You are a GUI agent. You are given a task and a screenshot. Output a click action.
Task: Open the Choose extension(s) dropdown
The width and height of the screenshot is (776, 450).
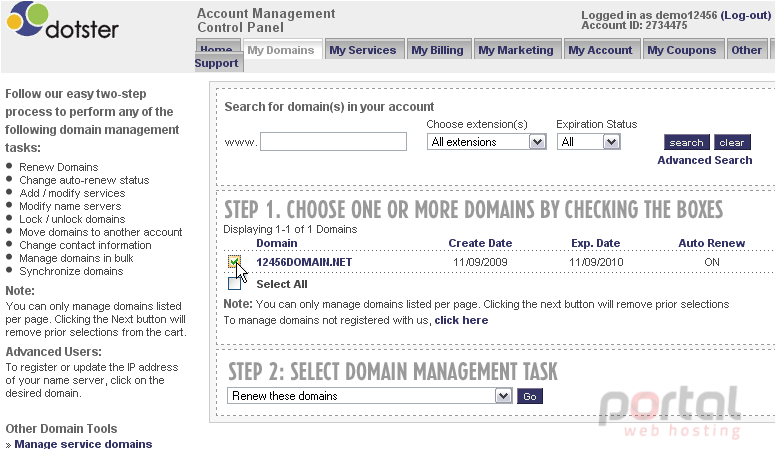click(x=486, y=142)
